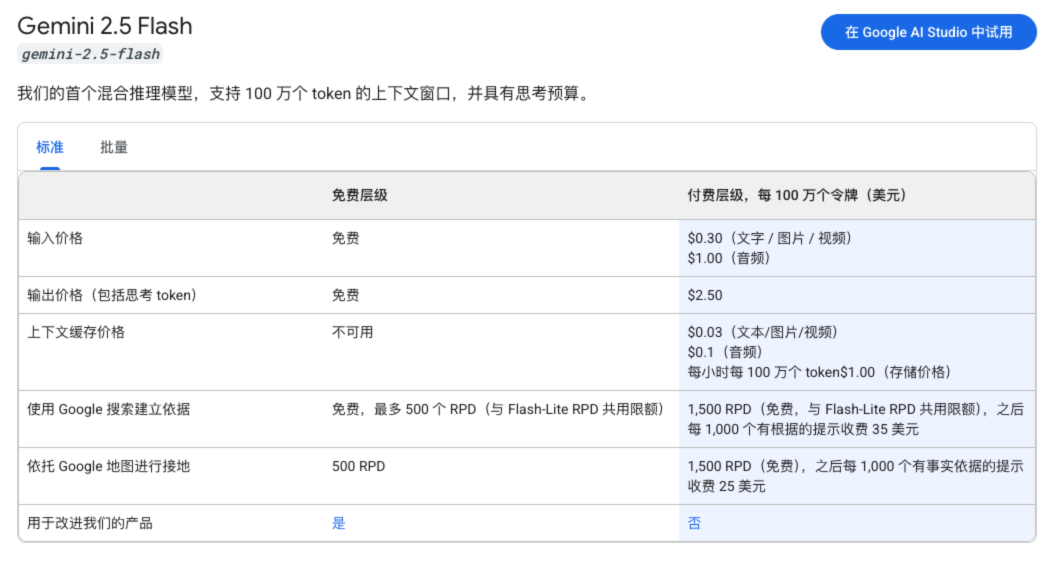Screen dimensions: 1046x563
Task: Click the $2.50 output price cell
Action: pyautogui.click(x=705, y=295)
